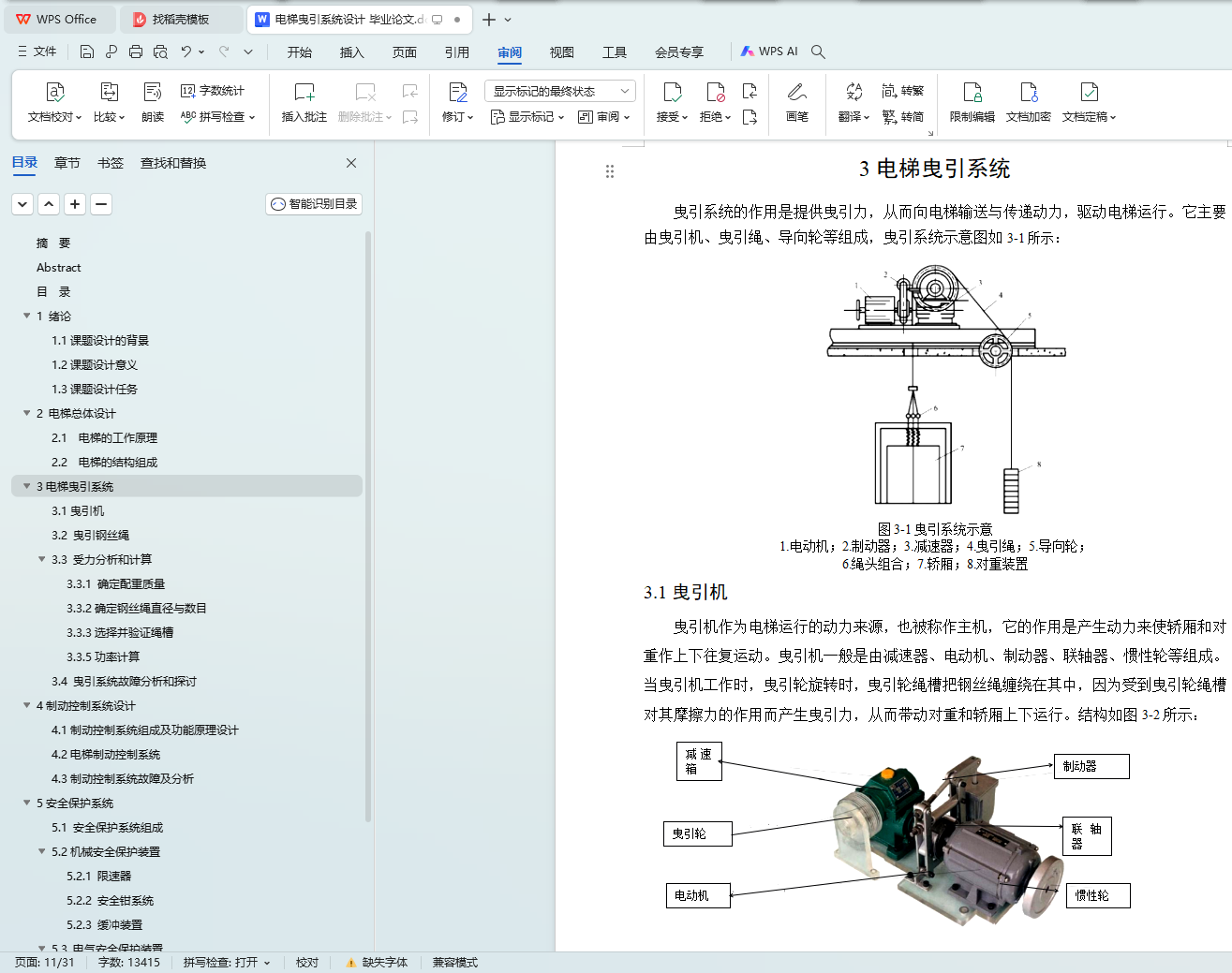Open the new tab plus button
Screen dimensions: 1232x973
[488, 19]
